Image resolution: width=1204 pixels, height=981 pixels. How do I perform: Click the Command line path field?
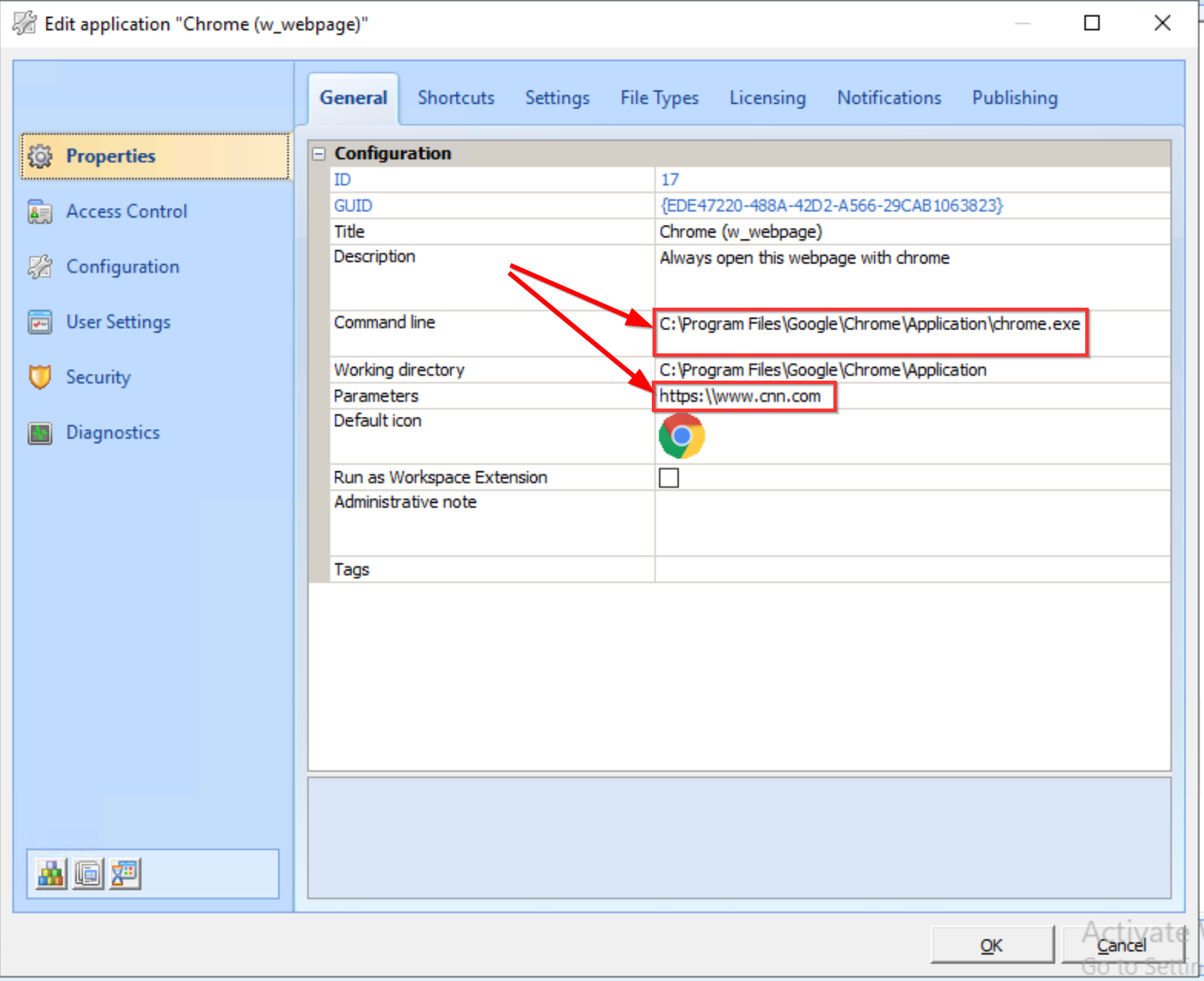click(x=867, y=324)
